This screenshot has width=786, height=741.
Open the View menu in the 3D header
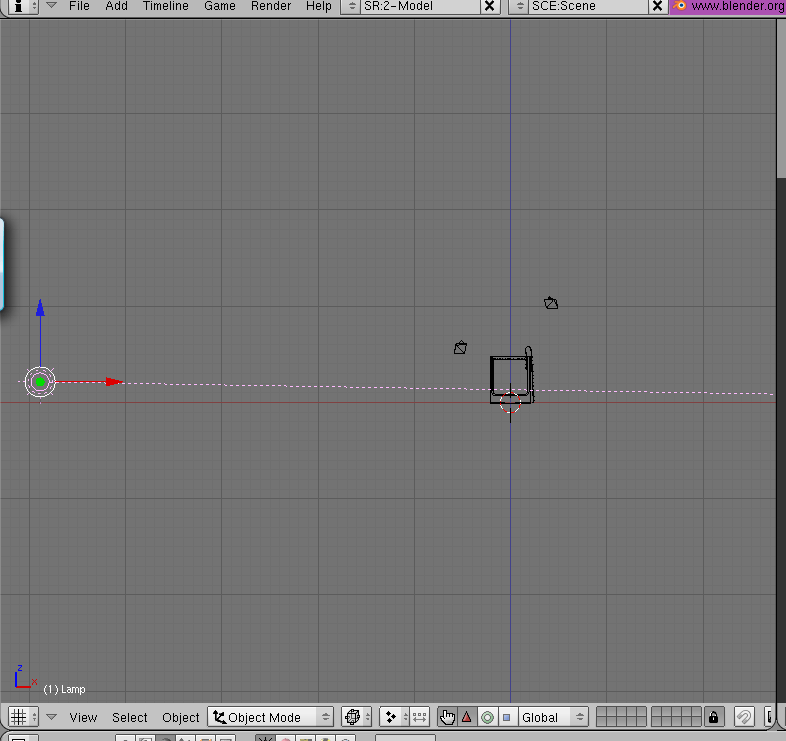(83, 717)
